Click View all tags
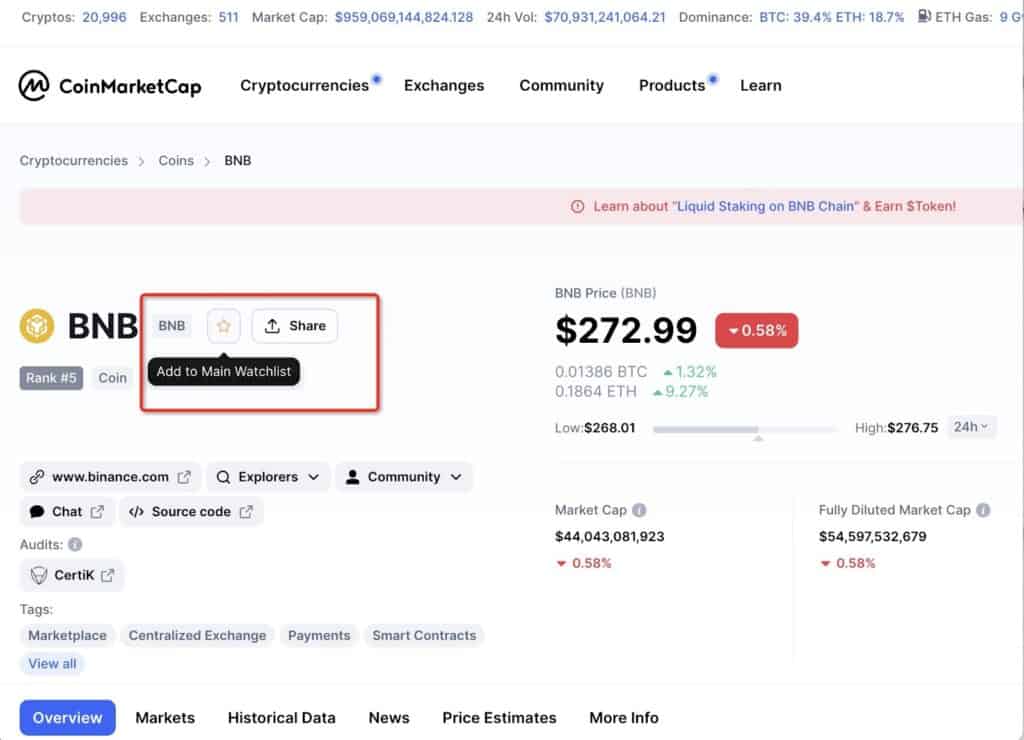This screenshot has height=740, width=1024. pyautogui.click(x=52, y=664)
